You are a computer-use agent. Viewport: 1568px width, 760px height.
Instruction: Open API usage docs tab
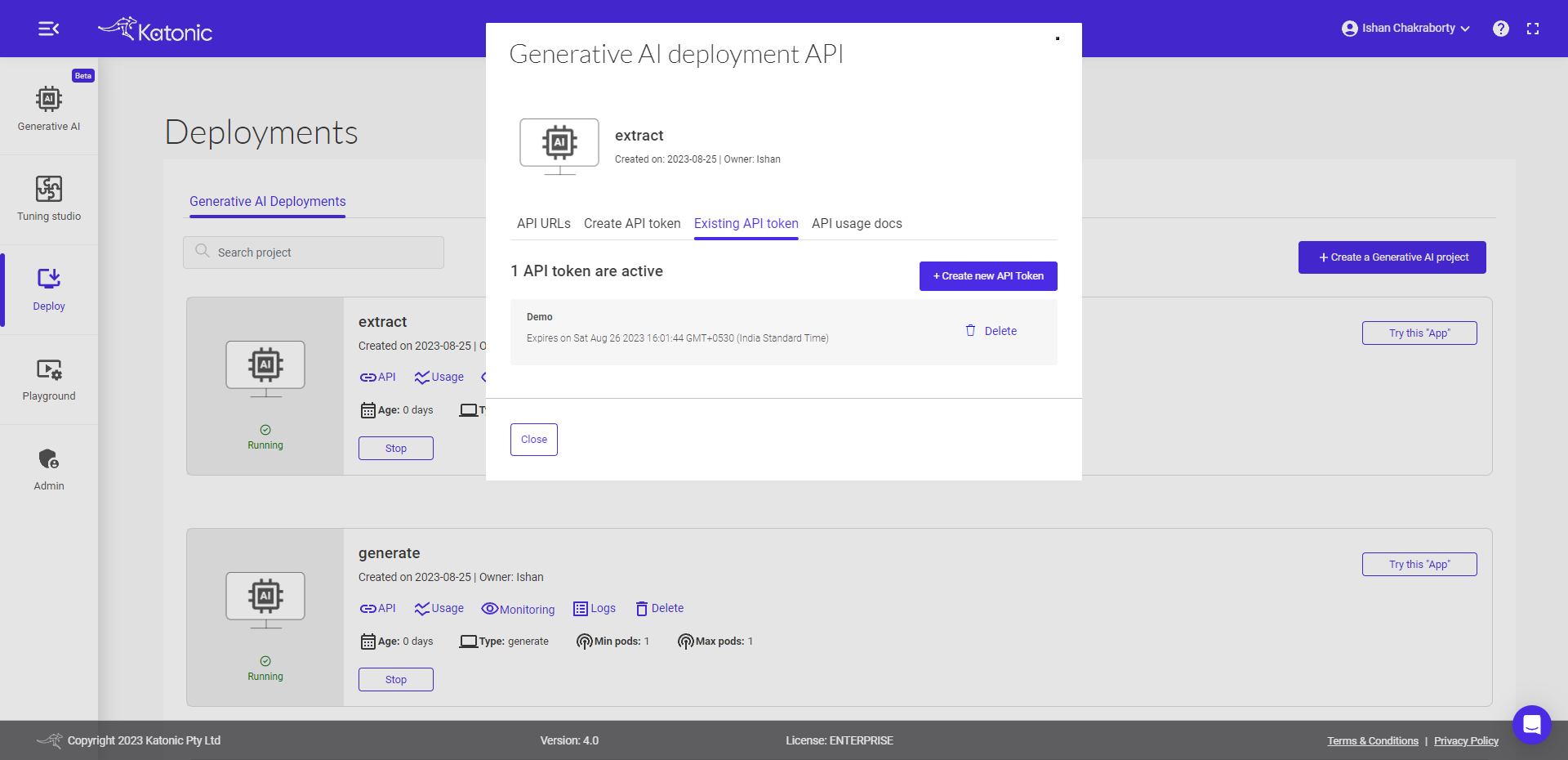point(857,223)
